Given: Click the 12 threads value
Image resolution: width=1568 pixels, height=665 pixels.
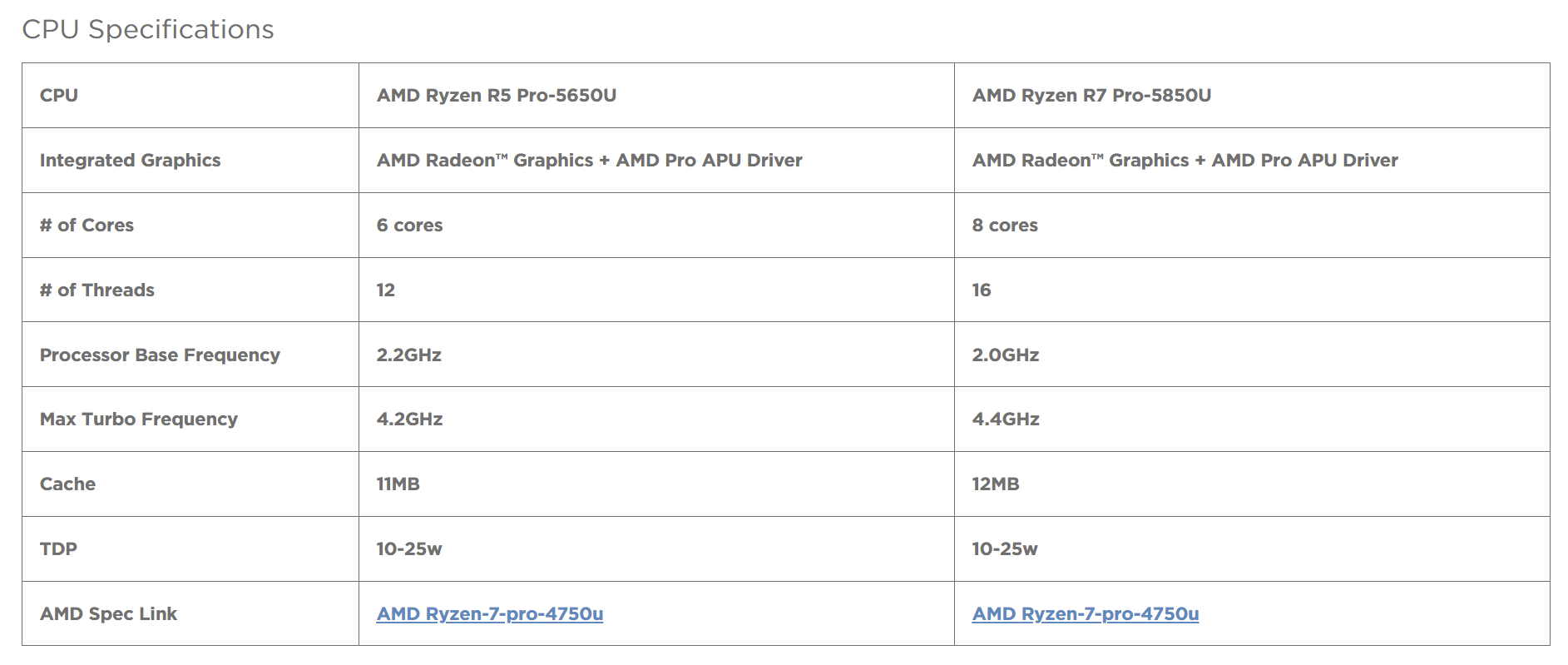Looking at the screenshot, I should (x=386, y=290).
